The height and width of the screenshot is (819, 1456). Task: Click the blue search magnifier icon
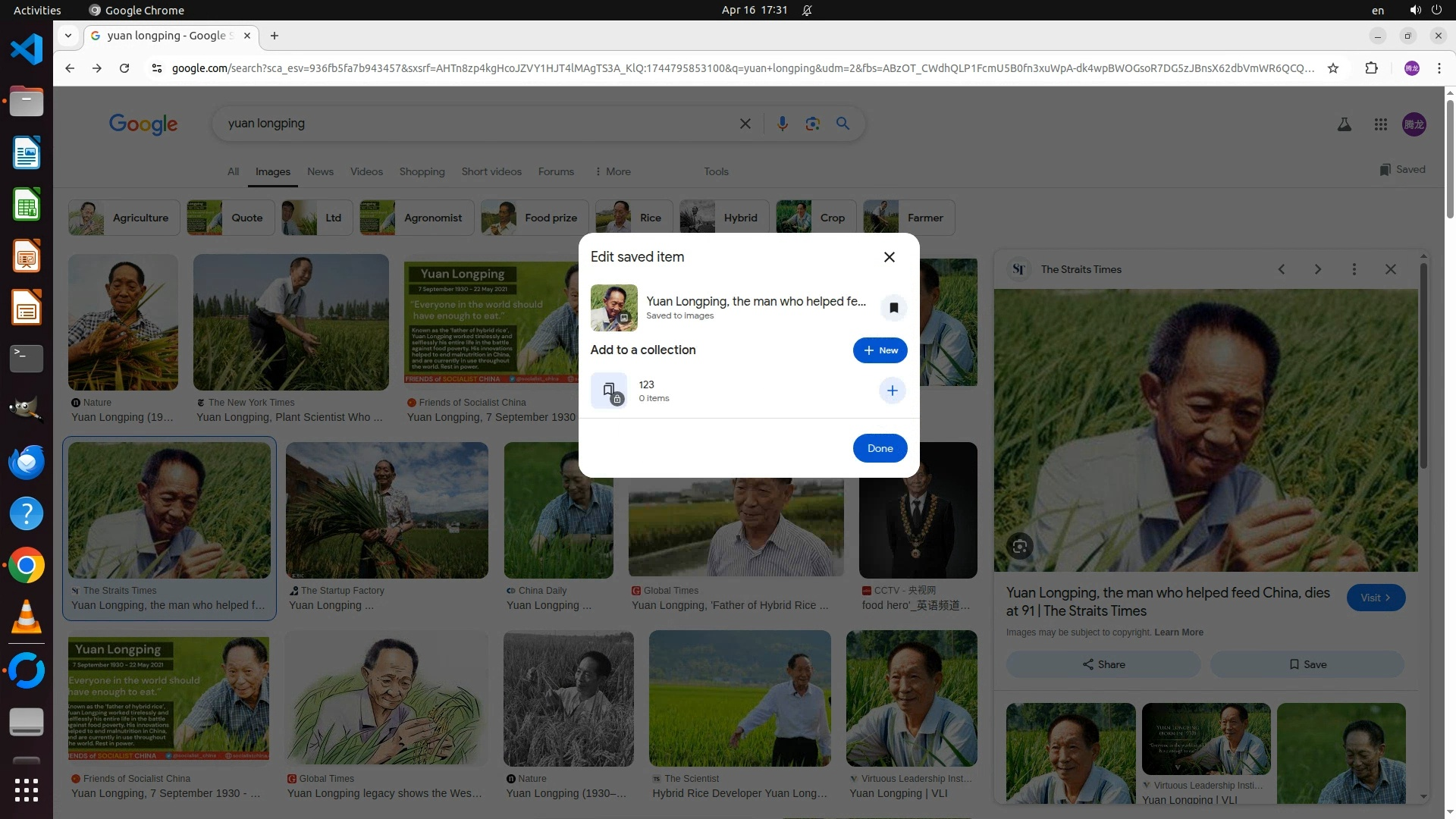click(843, 124)
